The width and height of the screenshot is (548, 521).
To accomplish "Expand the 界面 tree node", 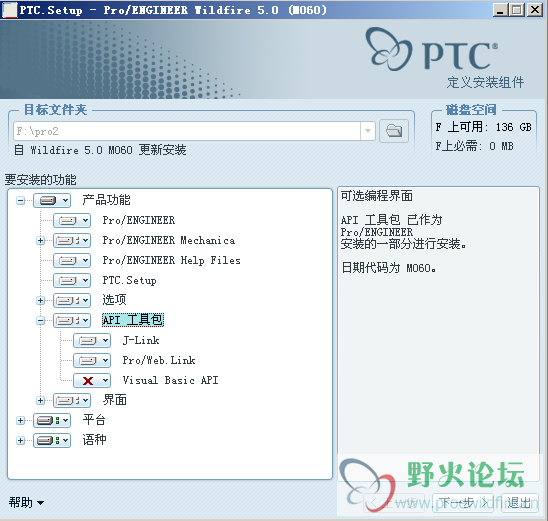I will click(x=41, y=400).
